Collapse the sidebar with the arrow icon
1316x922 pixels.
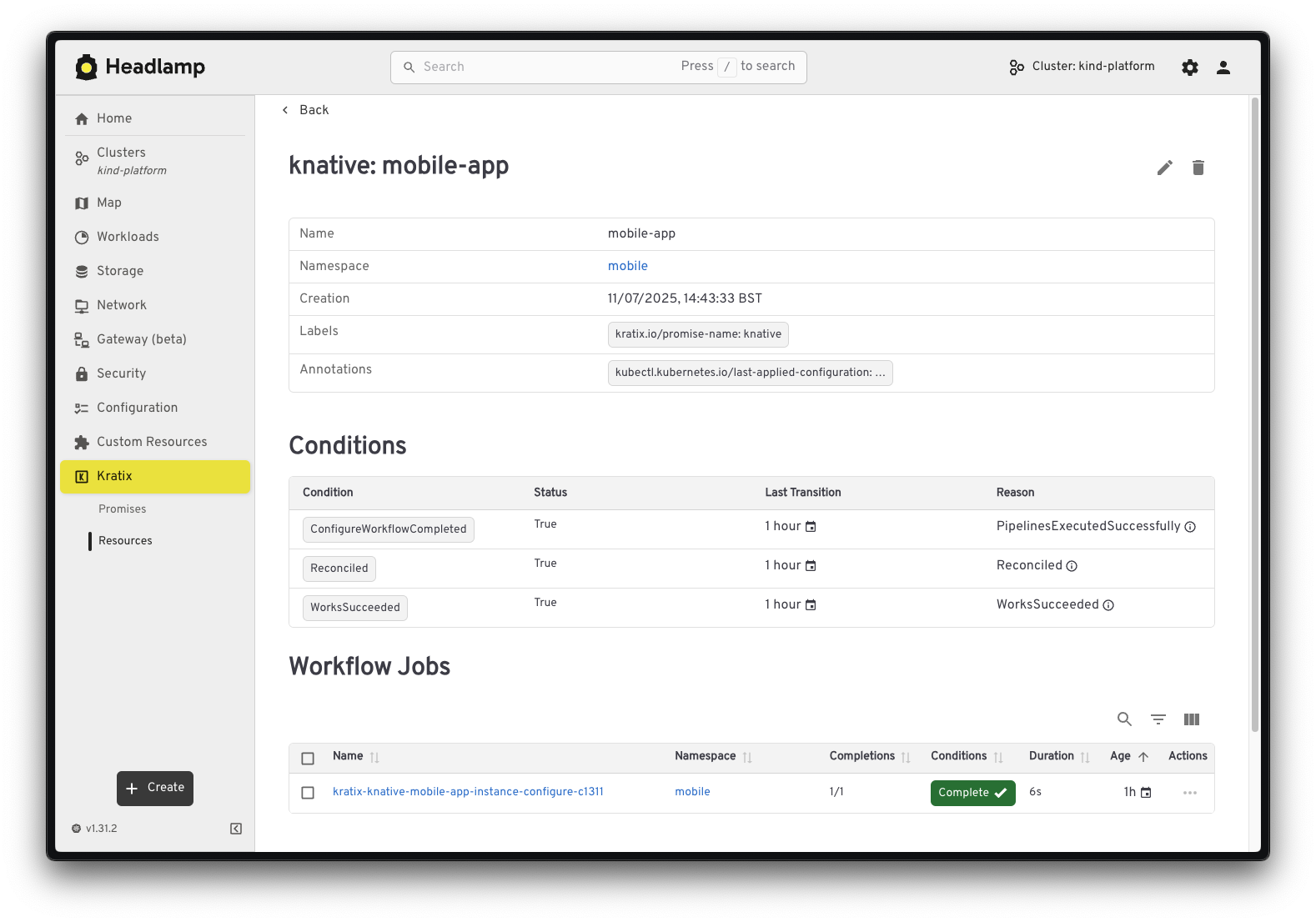pos(236,829)
